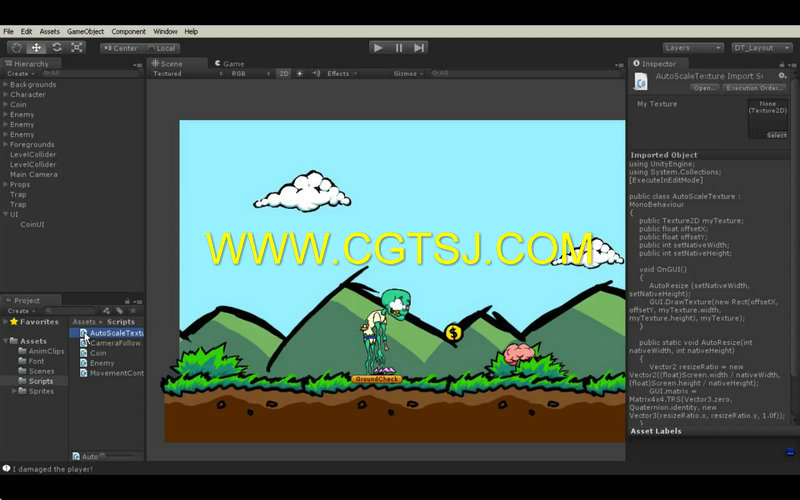Open the File menu
The image size is (800, 500).
(x=8, y=32)
